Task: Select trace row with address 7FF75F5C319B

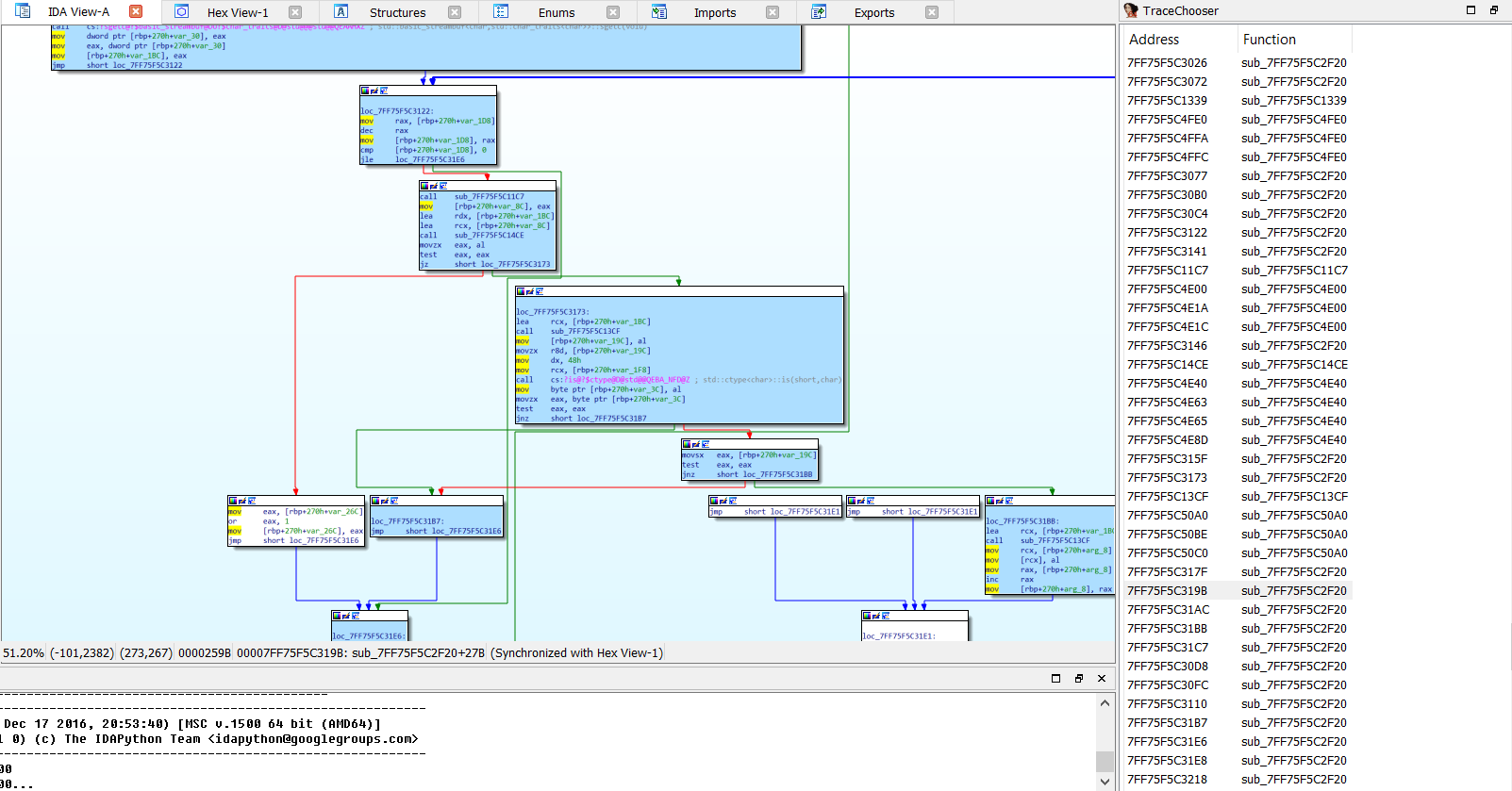Action: [1167, 591]
